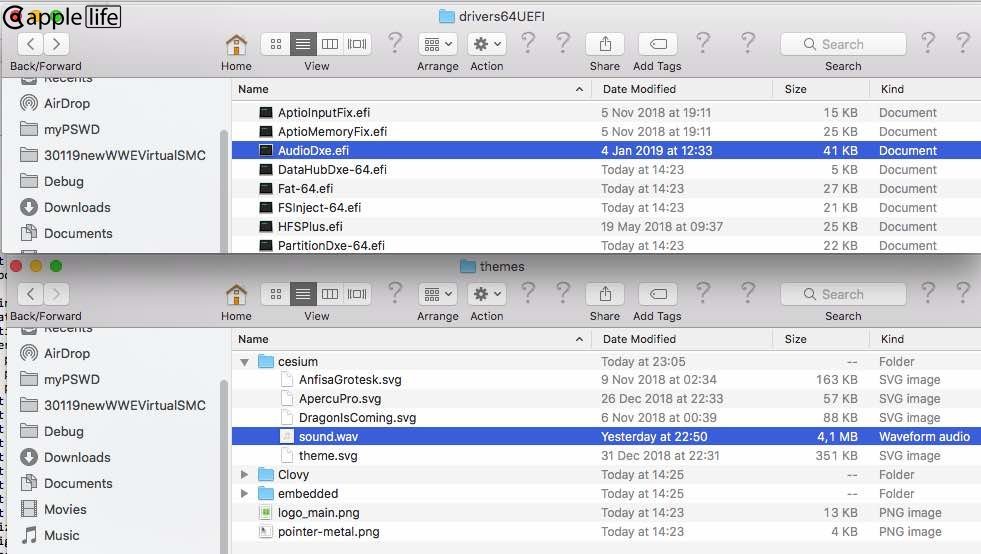The height and width of the screenshot is (554, 981).
Task: Switch drivers64UEFI window to column view
Action: [330, 44]
